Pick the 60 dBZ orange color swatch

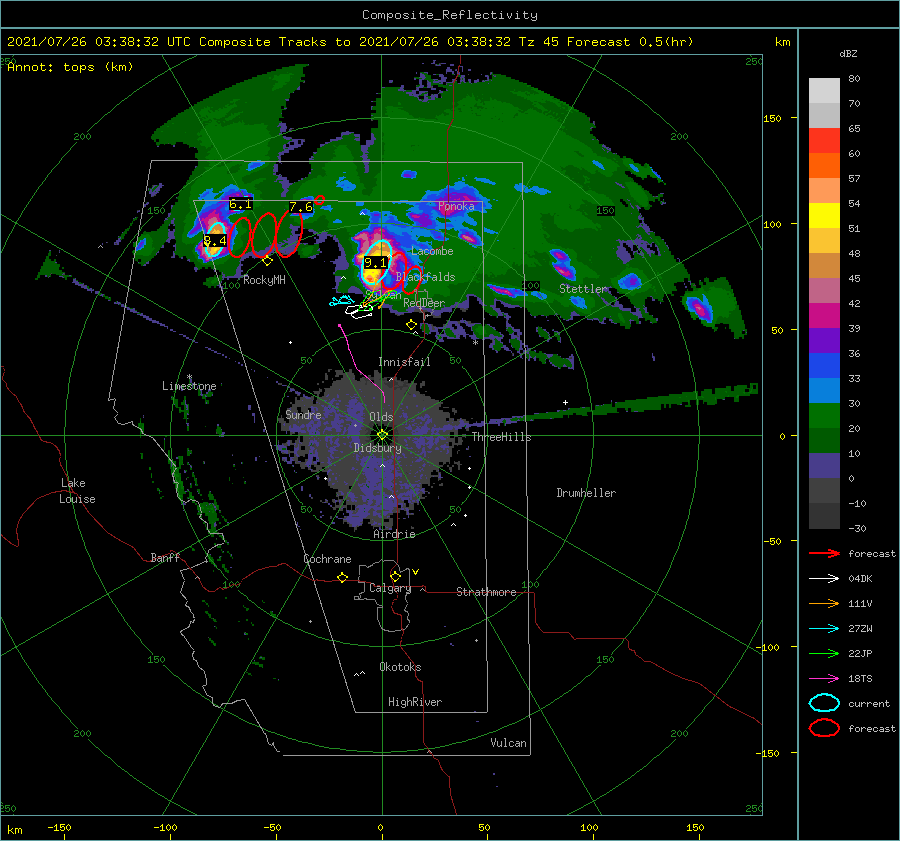coord(824,166)
